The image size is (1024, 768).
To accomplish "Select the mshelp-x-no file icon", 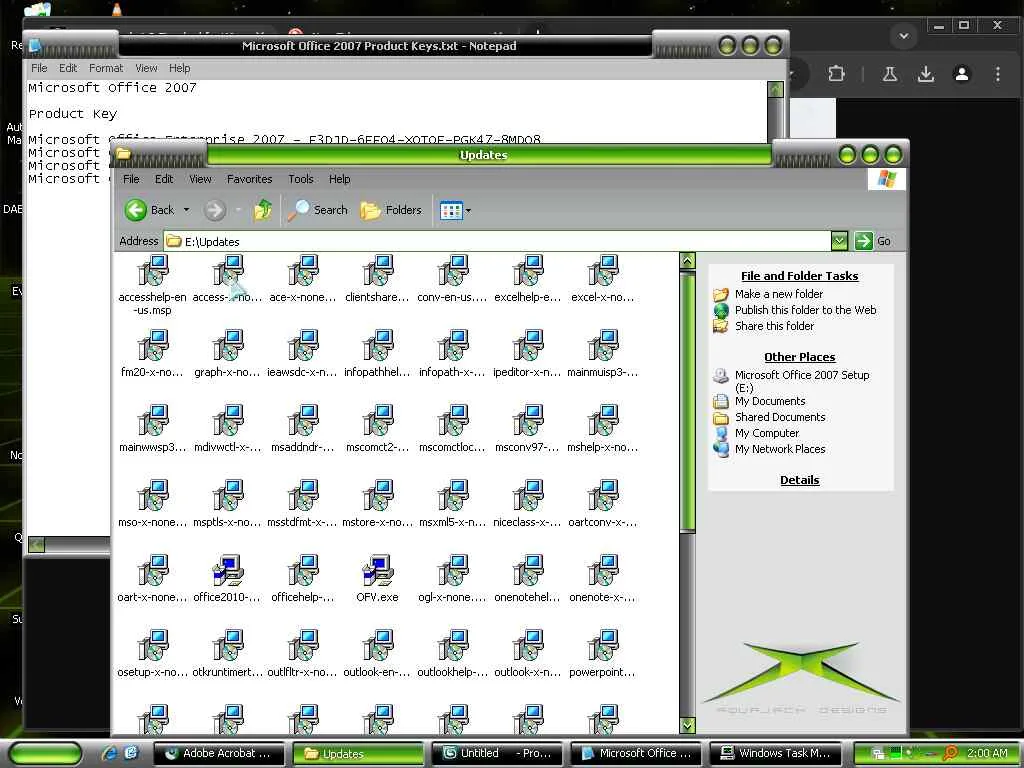I will click(x=603, y=421).
